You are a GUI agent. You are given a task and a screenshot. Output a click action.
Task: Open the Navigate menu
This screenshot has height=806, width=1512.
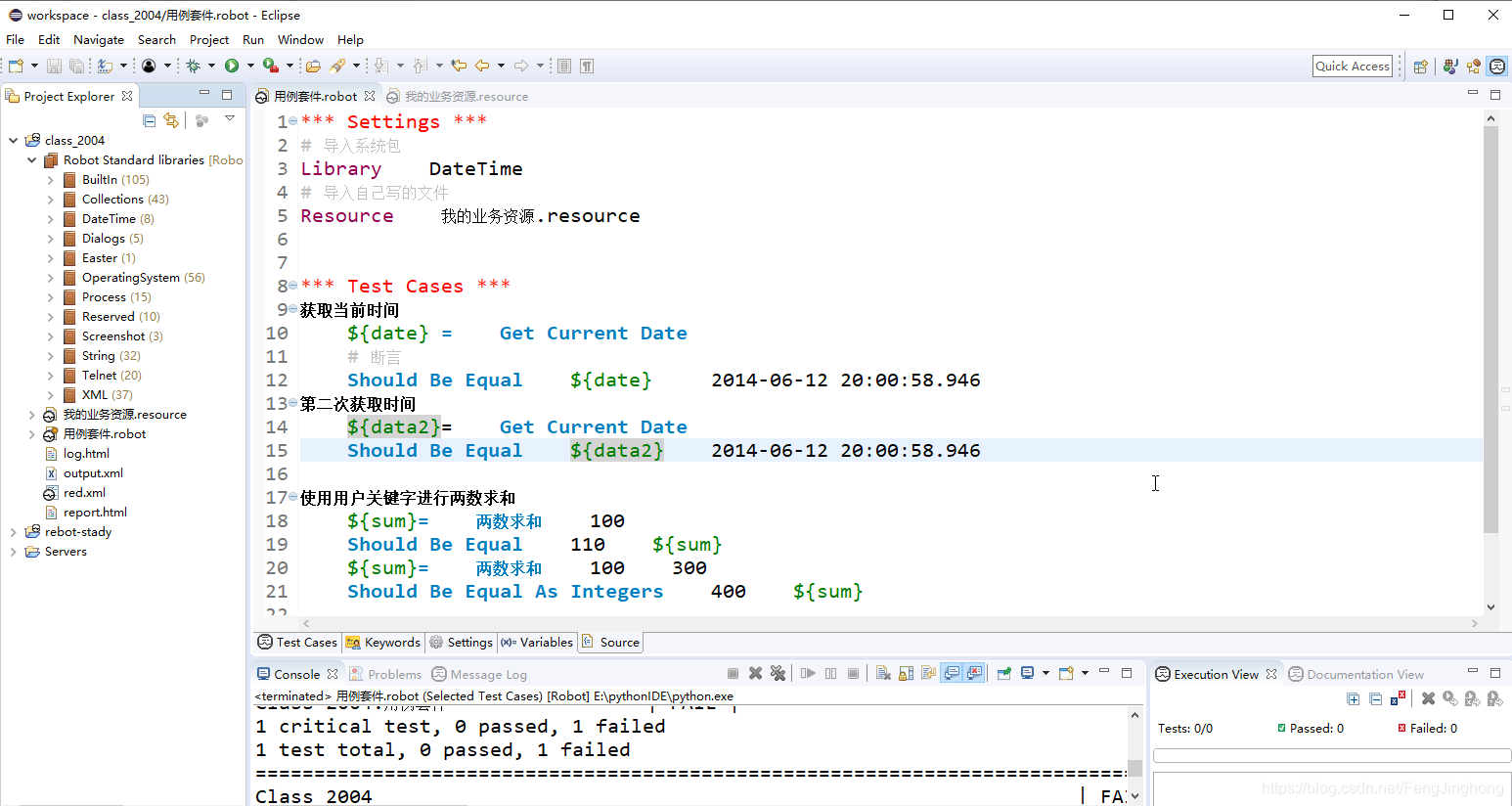click(x=99, y=40)
